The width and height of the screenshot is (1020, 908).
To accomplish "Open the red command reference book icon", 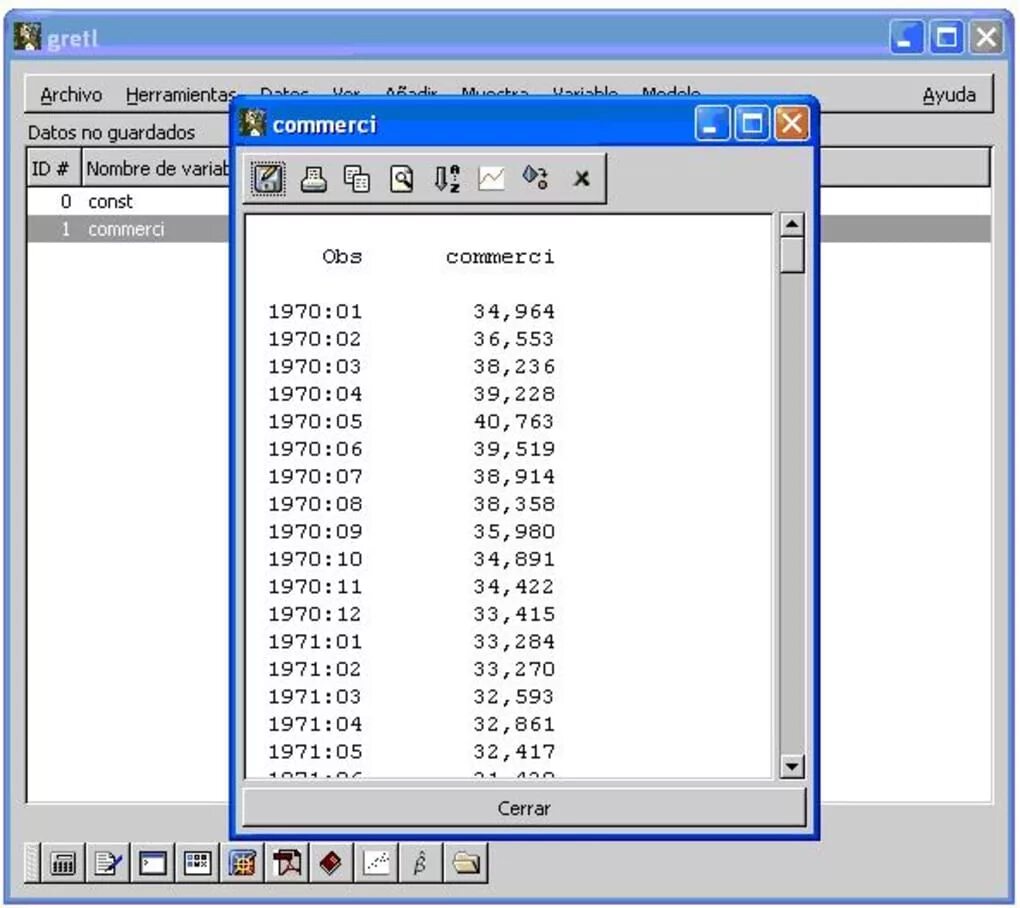I will pos(331,864).
